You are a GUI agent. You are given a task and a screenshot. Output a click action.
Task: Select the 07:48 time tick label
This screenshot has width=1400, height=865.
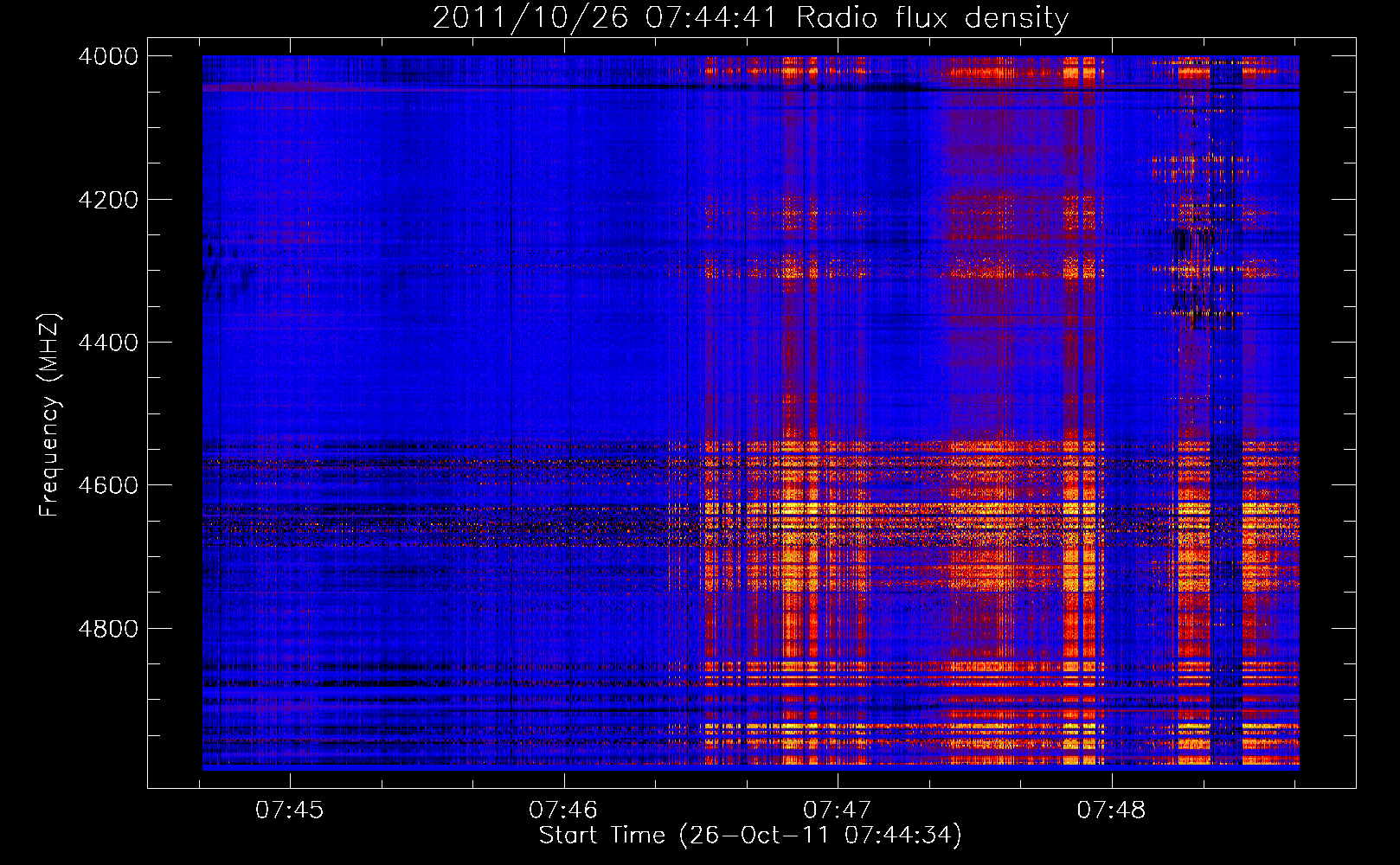(1111, 810)
